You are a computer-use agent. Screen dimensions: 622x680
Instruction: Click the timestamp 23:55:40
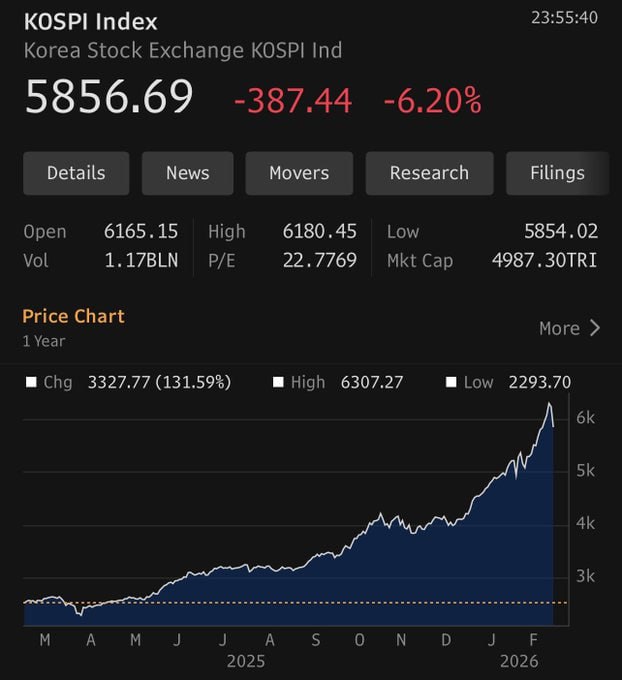click(564, 18)
